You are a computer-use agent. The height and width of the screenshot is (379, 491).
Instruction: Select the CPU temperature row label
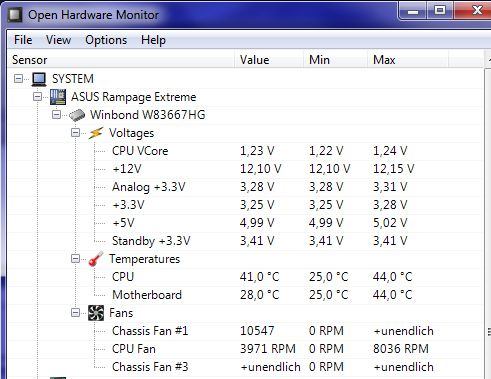123,277
